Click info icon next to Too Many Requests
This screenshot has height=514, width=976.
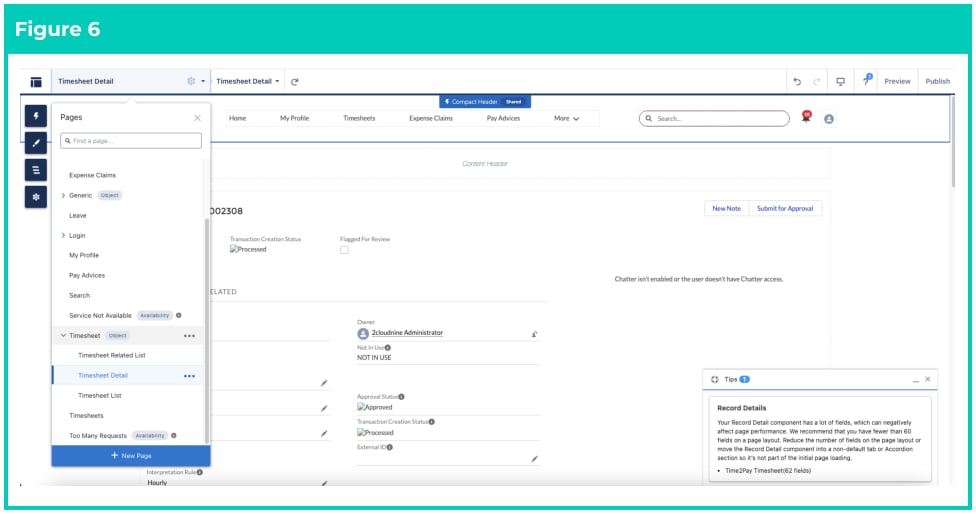(174, 436)
